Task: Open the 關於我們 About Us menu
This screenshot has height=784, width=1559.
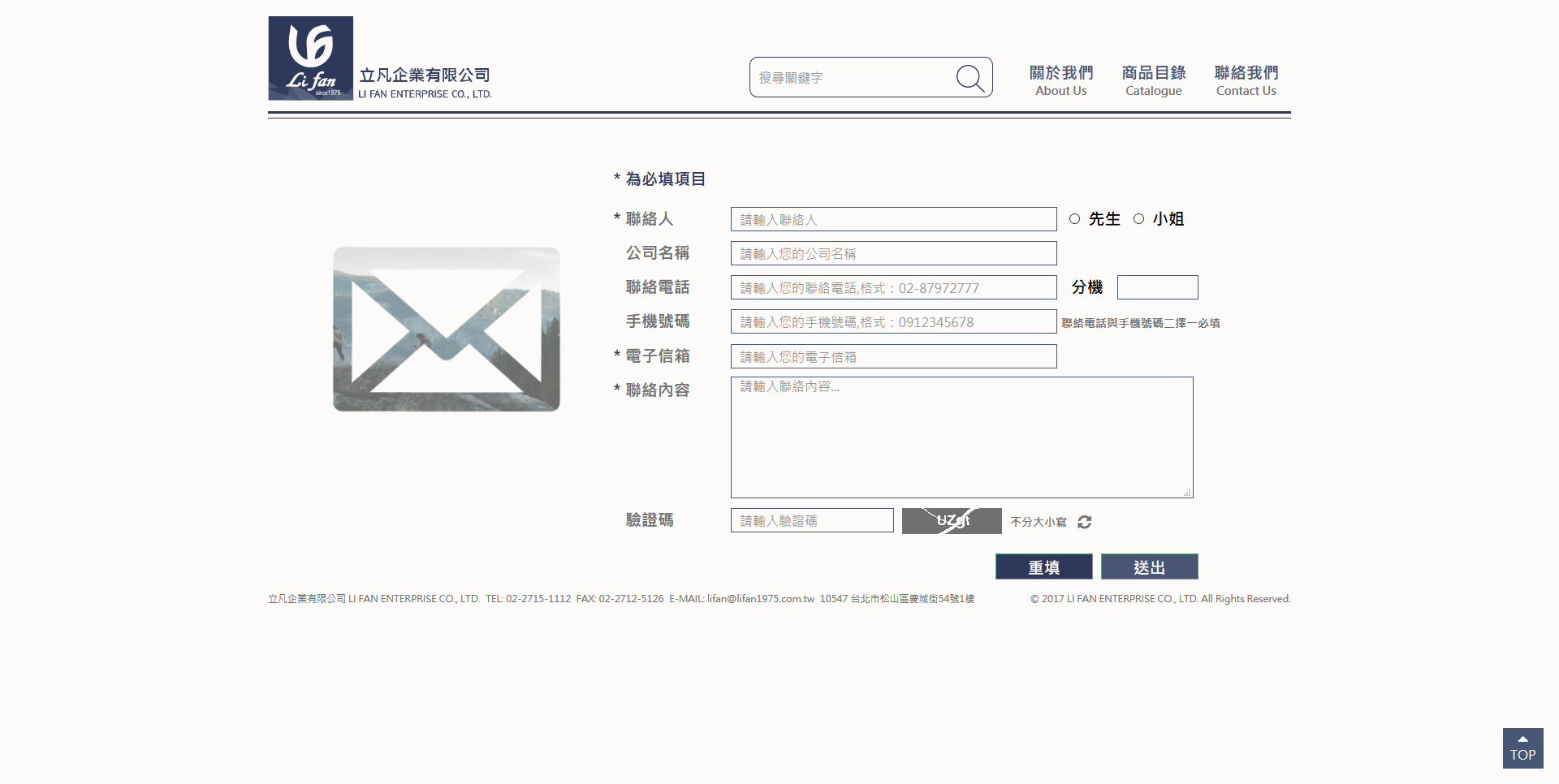Action: [1060, 80]
